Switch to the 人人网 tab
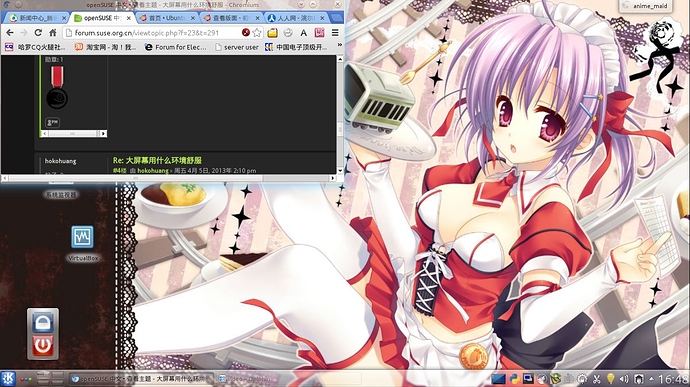 (x=297, y=18)
